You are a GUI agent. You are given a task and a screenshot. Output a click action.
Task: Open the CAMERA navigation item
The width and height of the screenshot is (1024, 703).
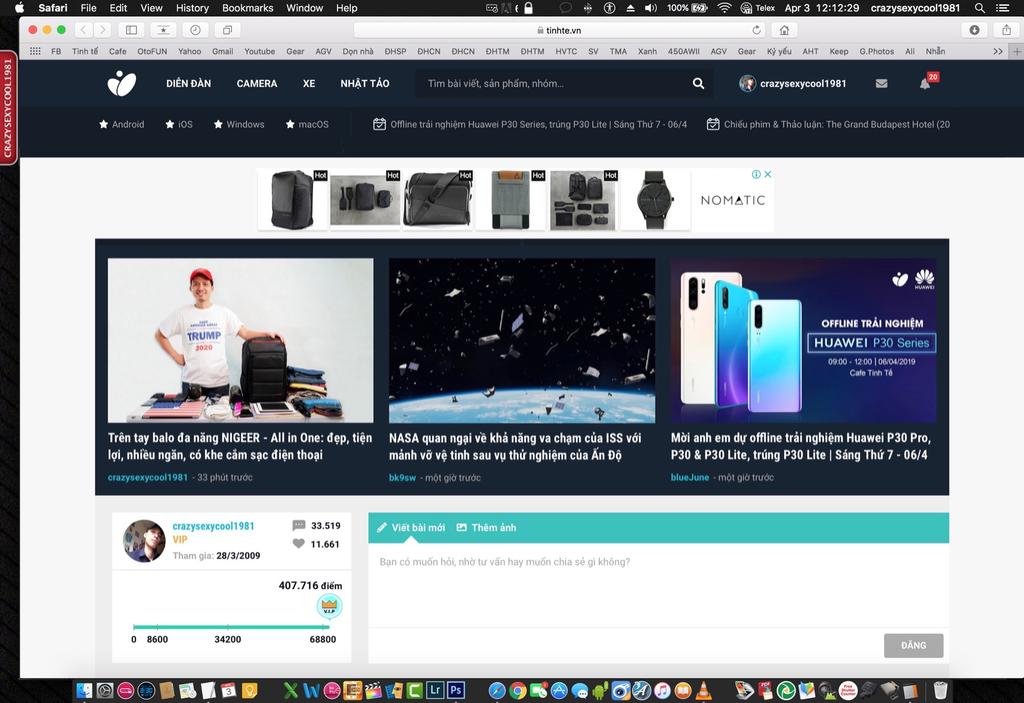[x=257, y=84]
